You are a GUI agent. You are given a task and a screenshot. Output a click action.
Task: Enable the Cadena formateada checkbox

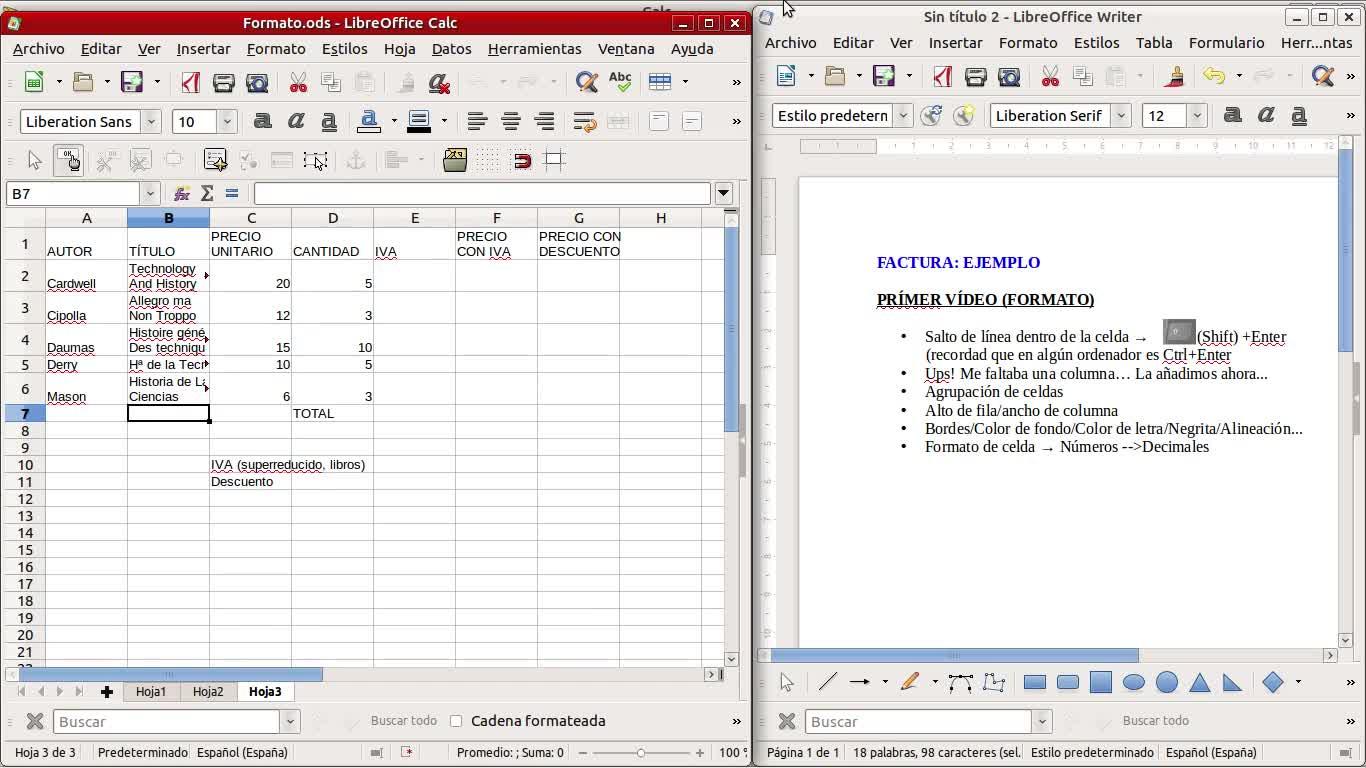(456, 721)
